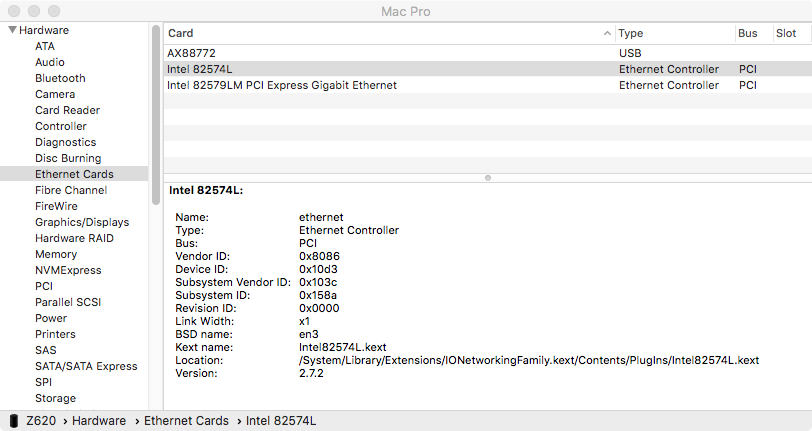Select Controller in the sidebar

(61, 126)
